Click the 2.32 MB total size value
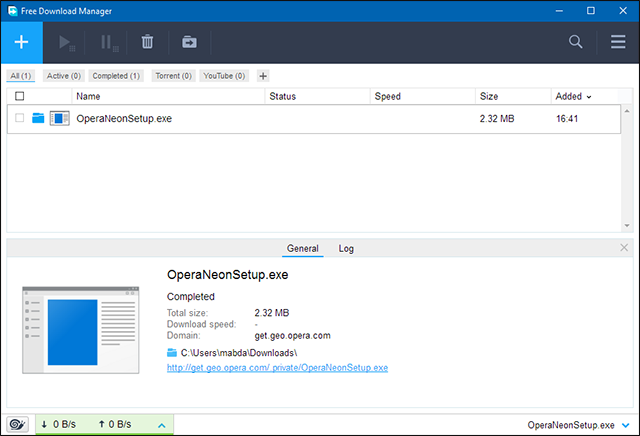This screenshot has height=436, width=640. pos(271,313)
